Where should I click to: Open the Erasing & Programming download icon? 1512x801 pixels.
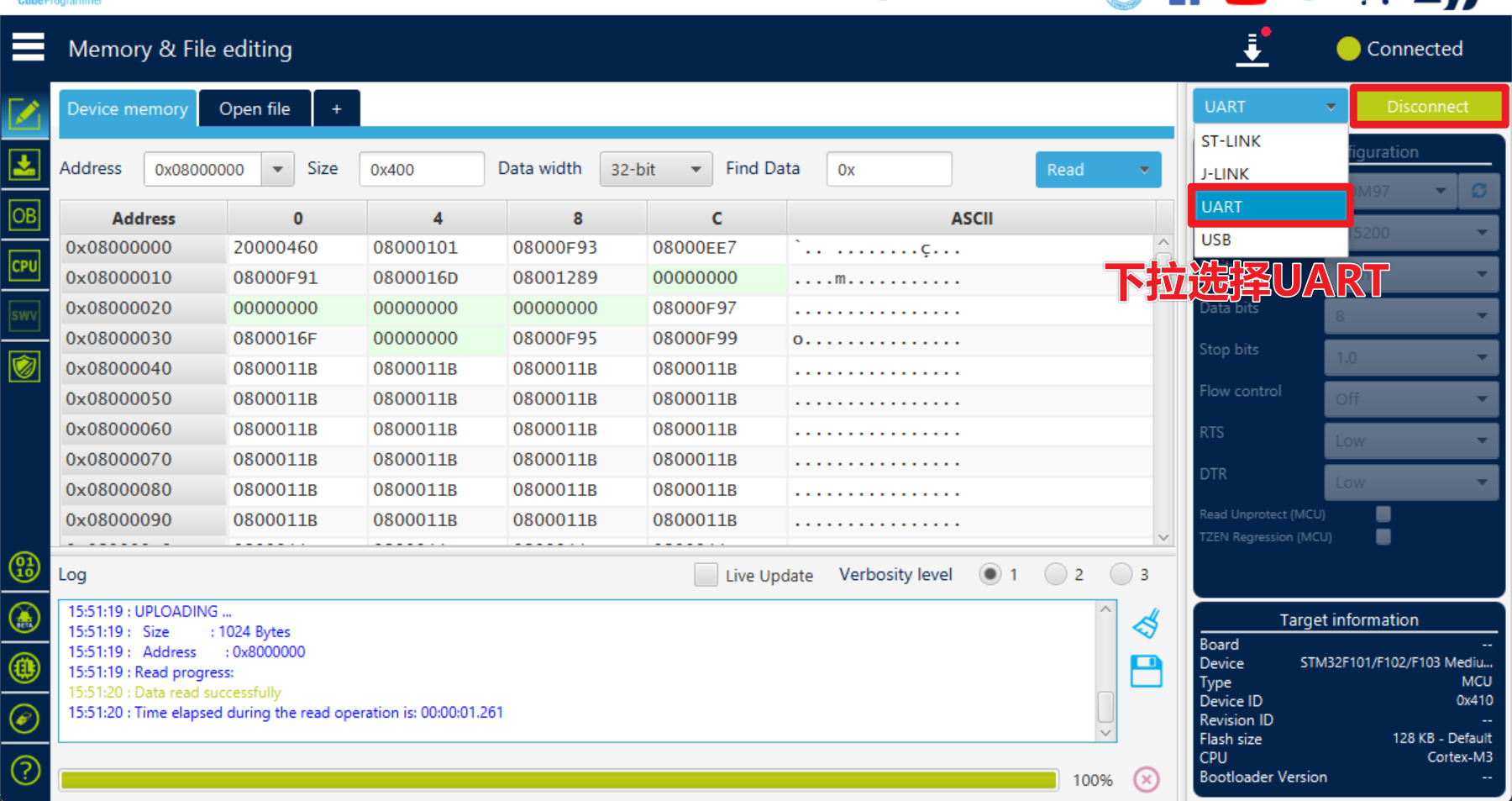click(24, 165)
